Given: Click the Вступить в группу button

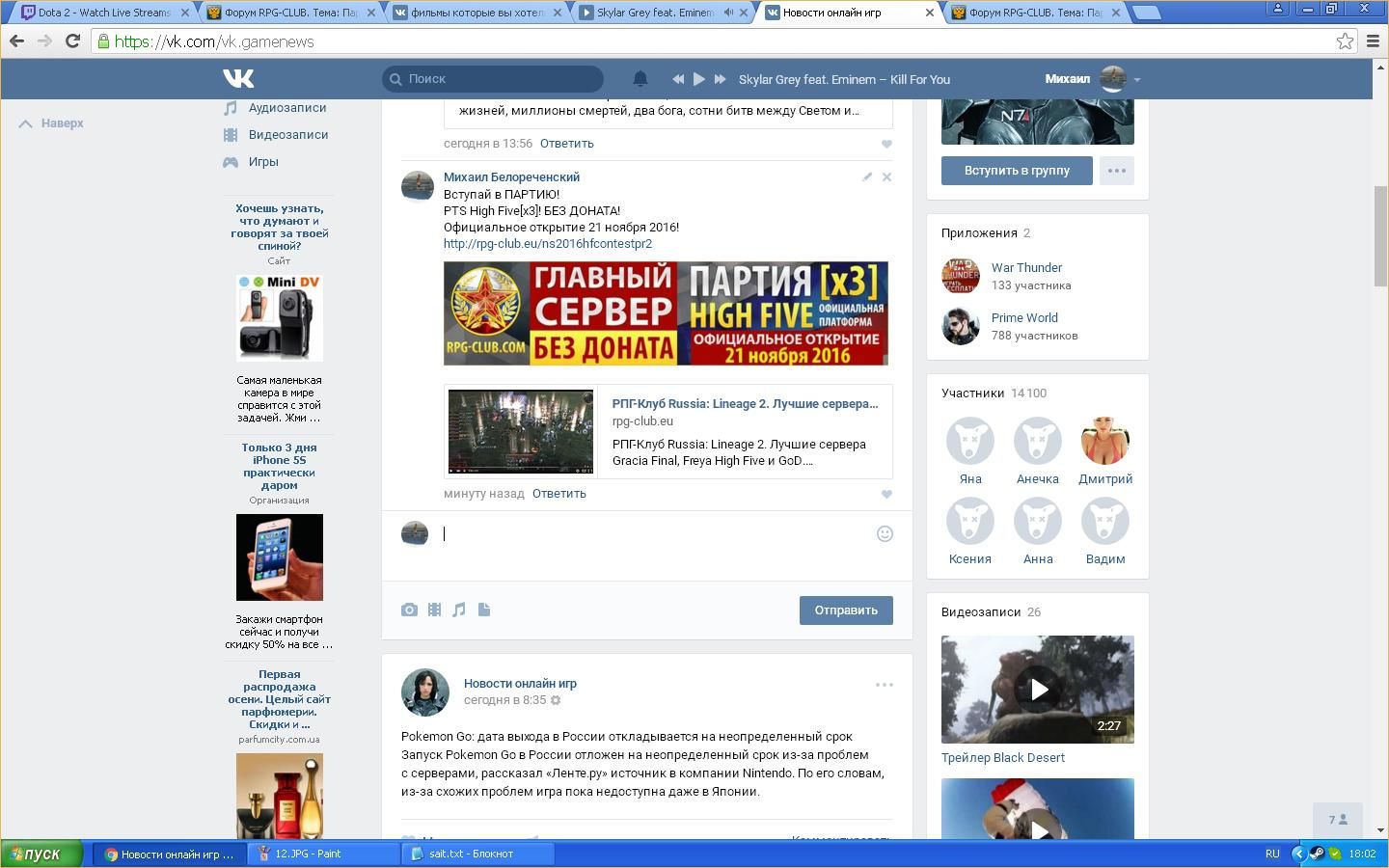Looking at the screenshot, I should tap(1017, 171).
